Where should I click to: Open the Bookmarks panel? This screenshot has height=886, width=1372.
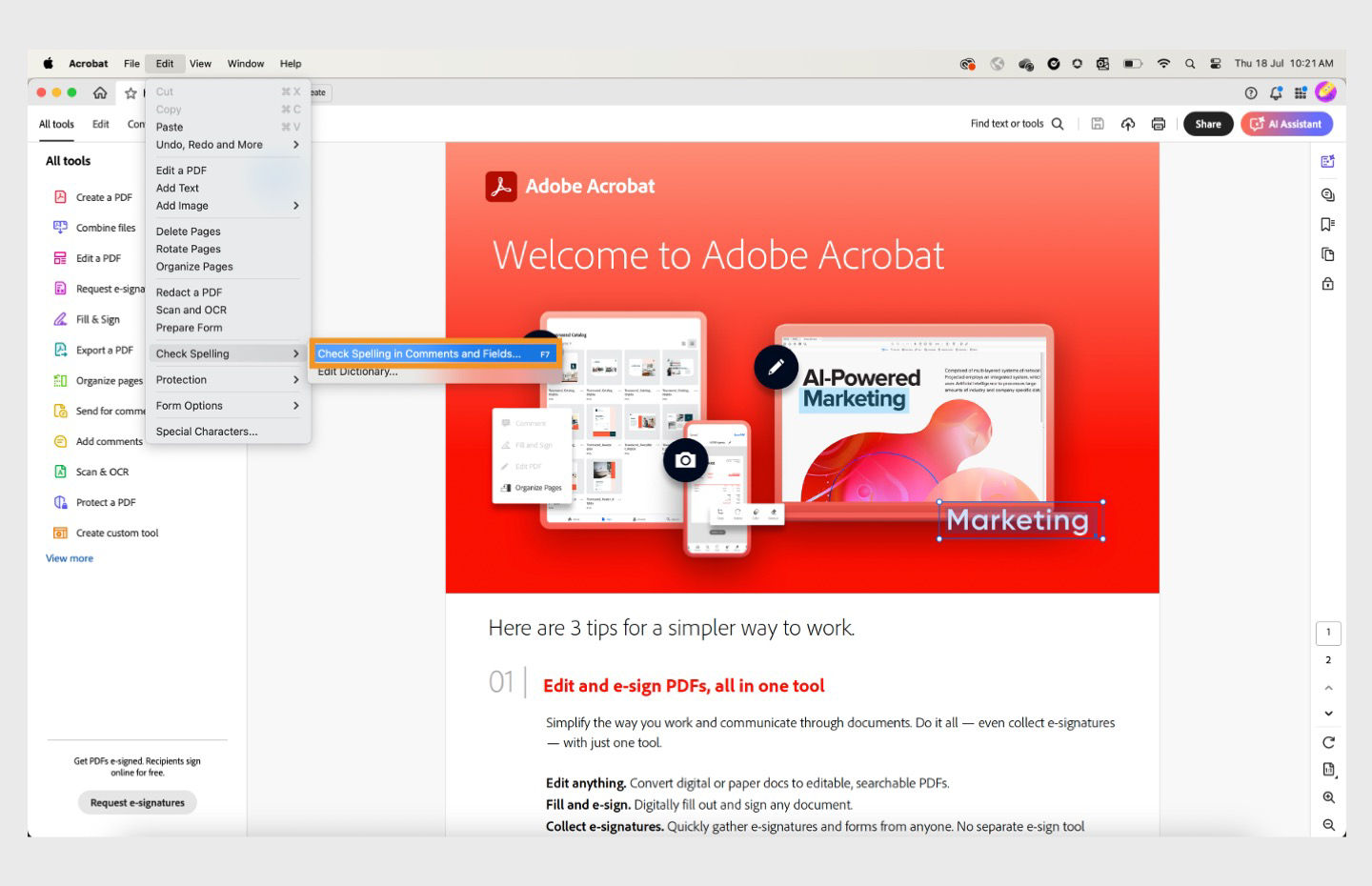[x=1327, y=224]
